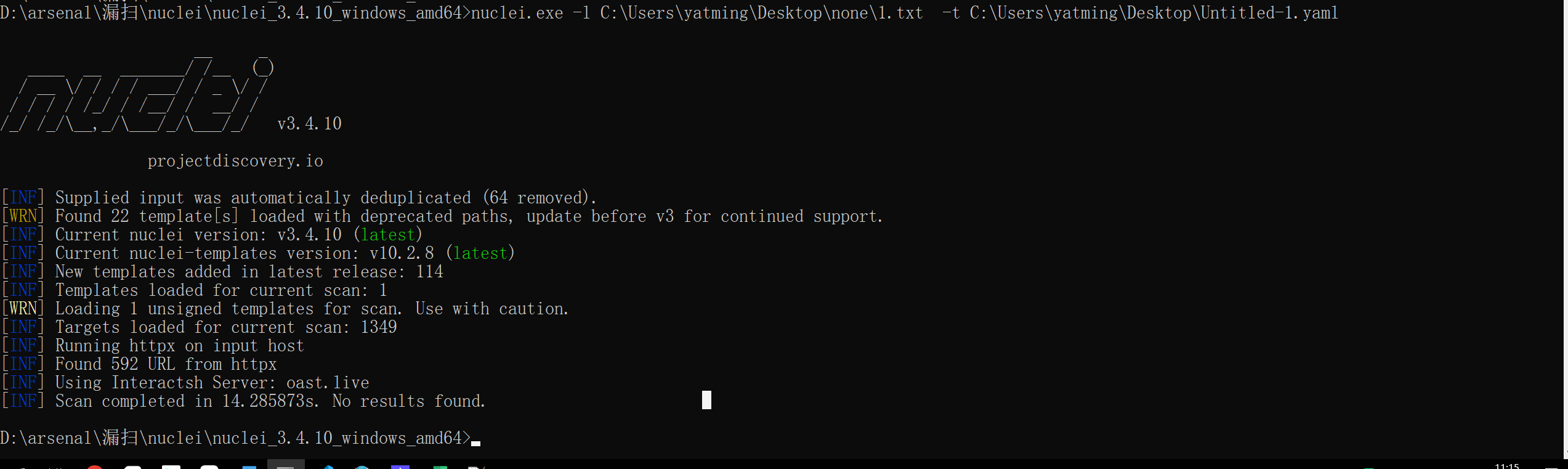
Task: Click the nuclei ASCII art logo
Action: (x=137, y=94)
